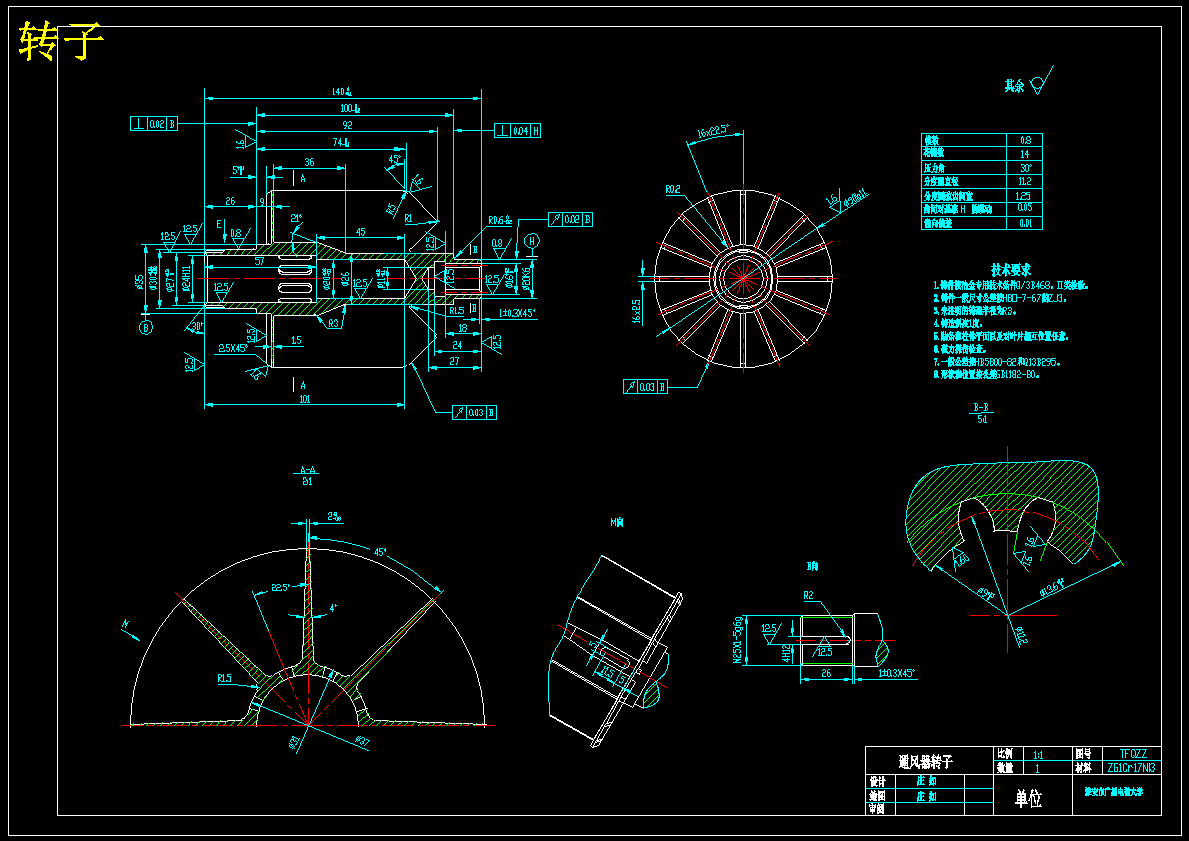The width and height of the screenshot is (1189, 841).
Task: Select the table value "11.2"
Action: [x=1024, y=181]
